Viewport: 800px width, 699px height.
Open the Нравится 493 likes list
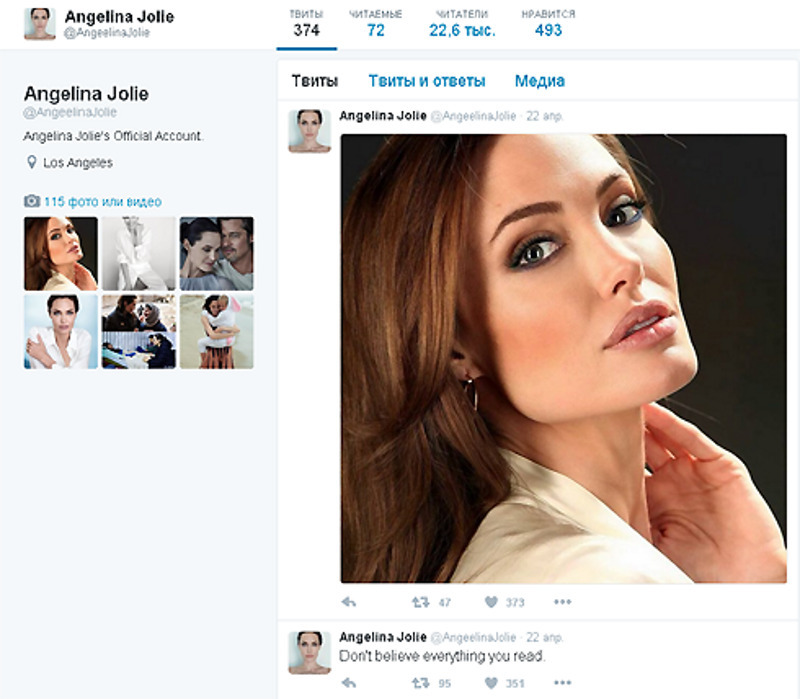548,24
